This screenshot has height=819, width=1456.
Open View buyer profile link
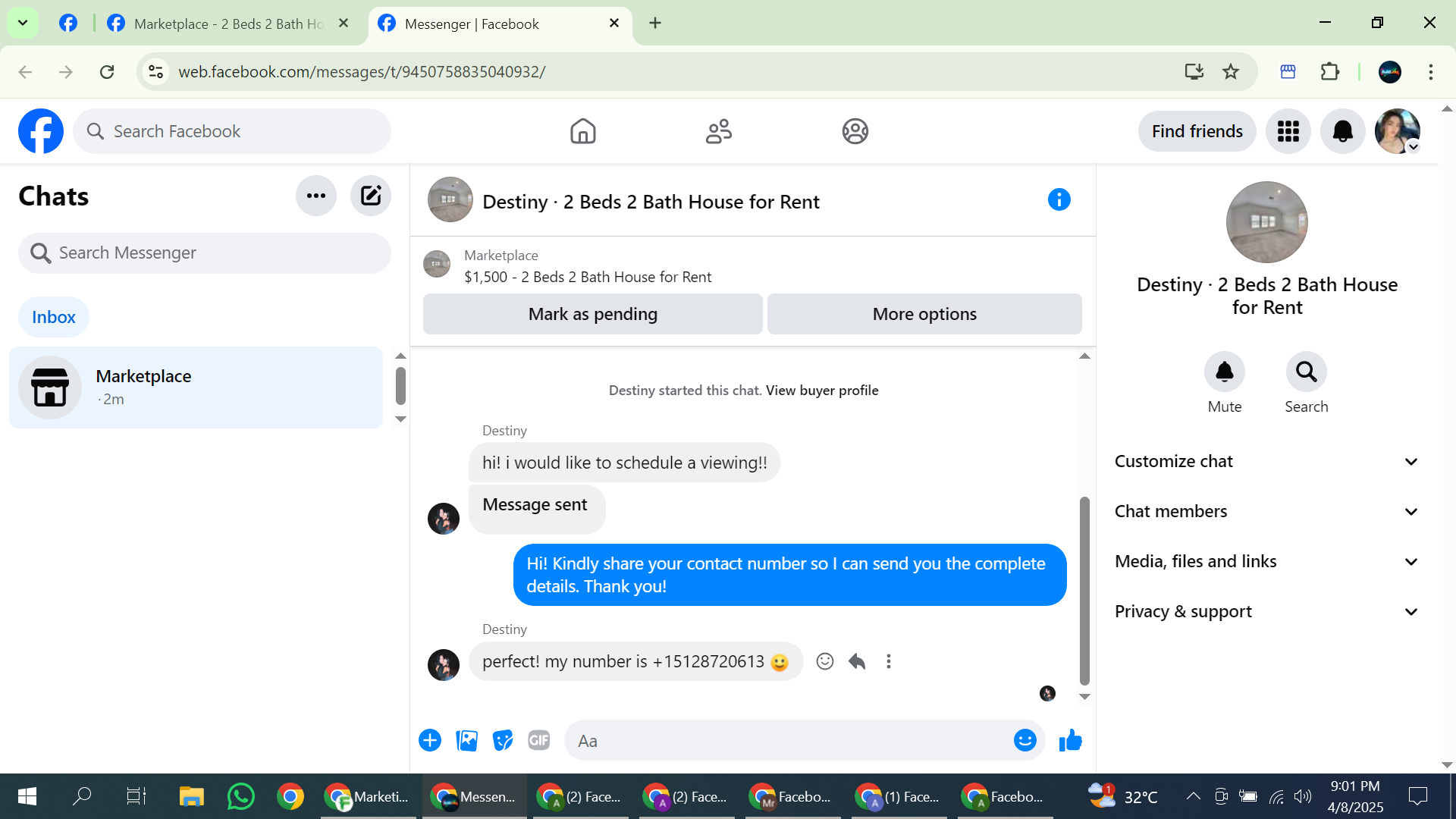pyautogui.click(x=822, y=391)
